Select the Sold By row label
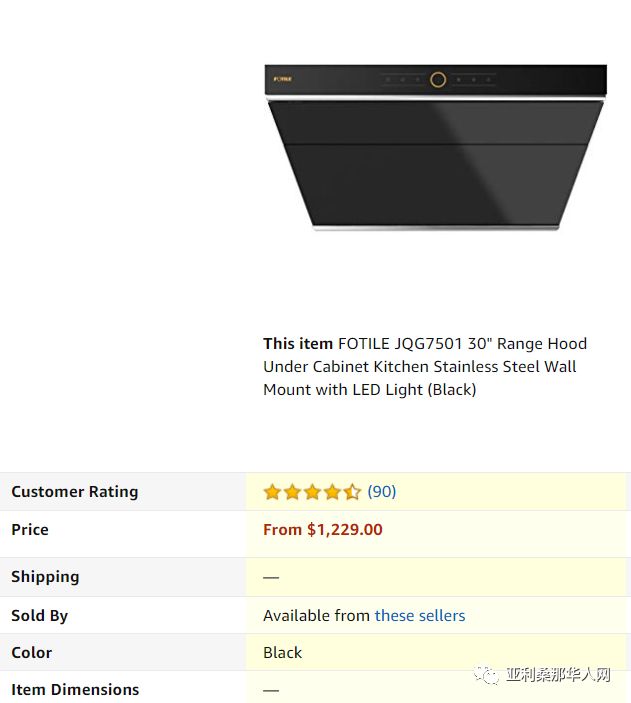Screen dimensions: 631x703 tap(39, 616)
